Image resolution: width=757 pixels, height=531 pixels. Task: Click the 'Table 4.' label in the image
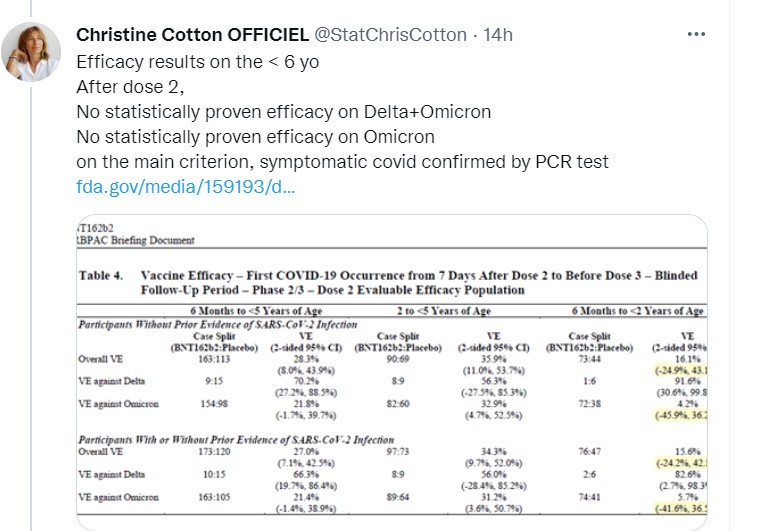(x=100, y=275)
